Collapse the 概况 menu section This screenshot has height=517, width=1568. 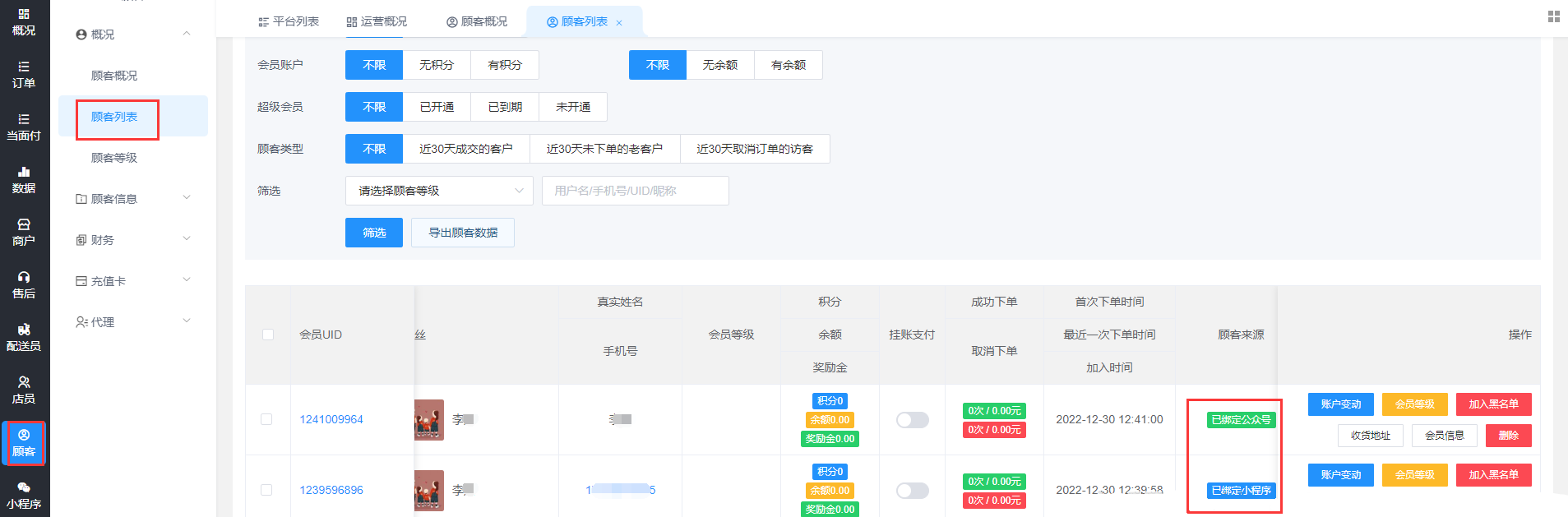pos(187,34)
